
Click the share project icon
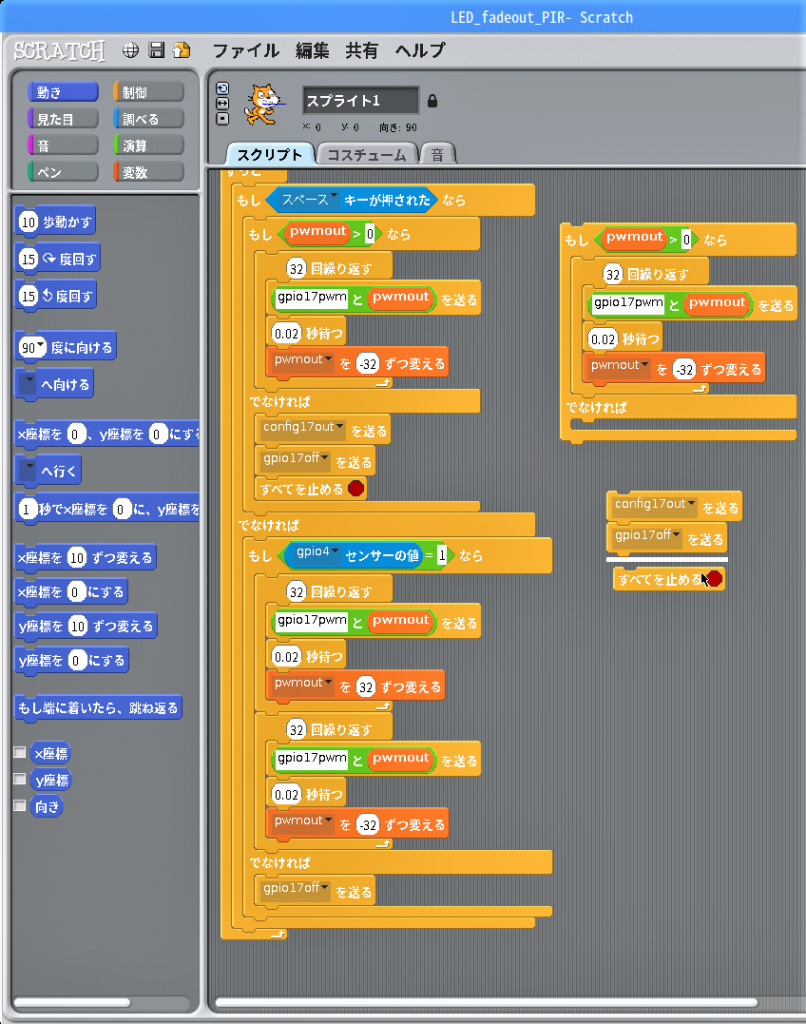pyautogui.click(x=181, y=50)
